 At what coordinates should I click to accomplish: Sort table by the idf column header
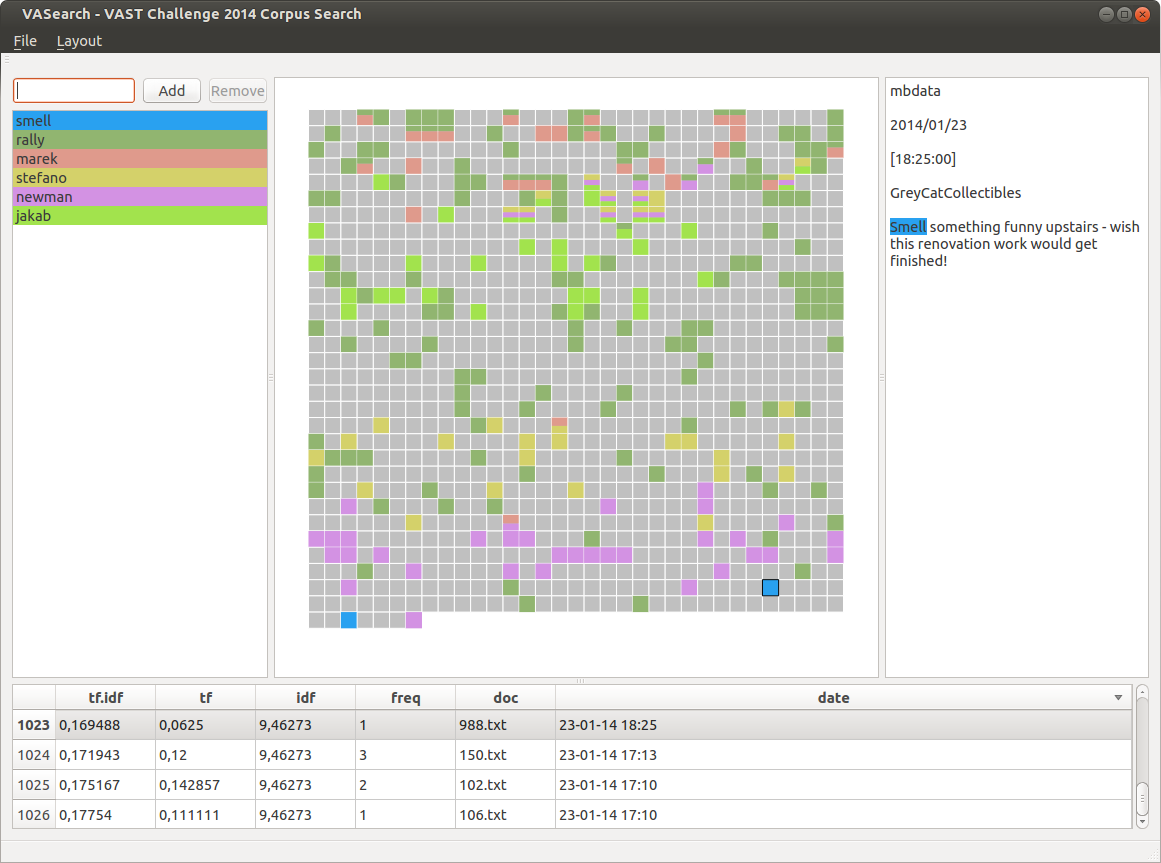(x=306, y=697)
